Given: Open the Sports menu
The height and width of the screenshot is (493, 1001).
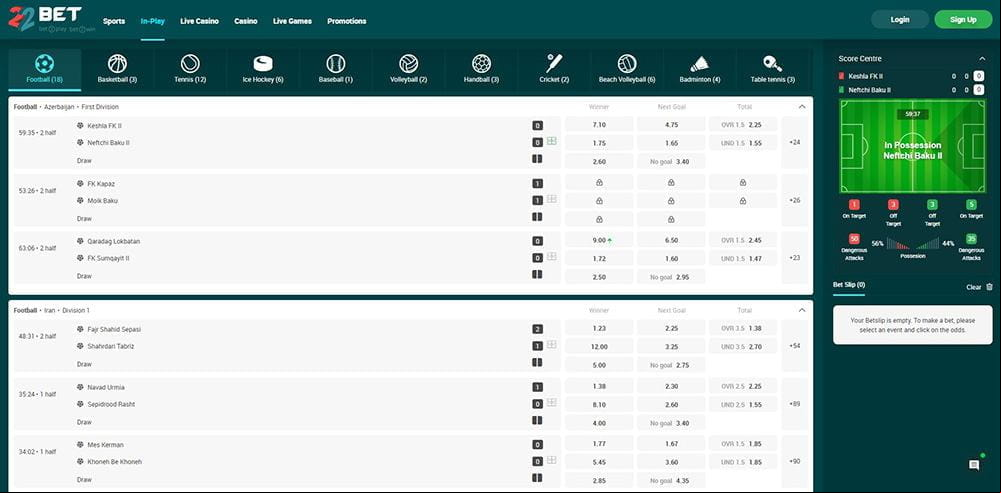Looking at the screenshot, I should pos(114,21).
